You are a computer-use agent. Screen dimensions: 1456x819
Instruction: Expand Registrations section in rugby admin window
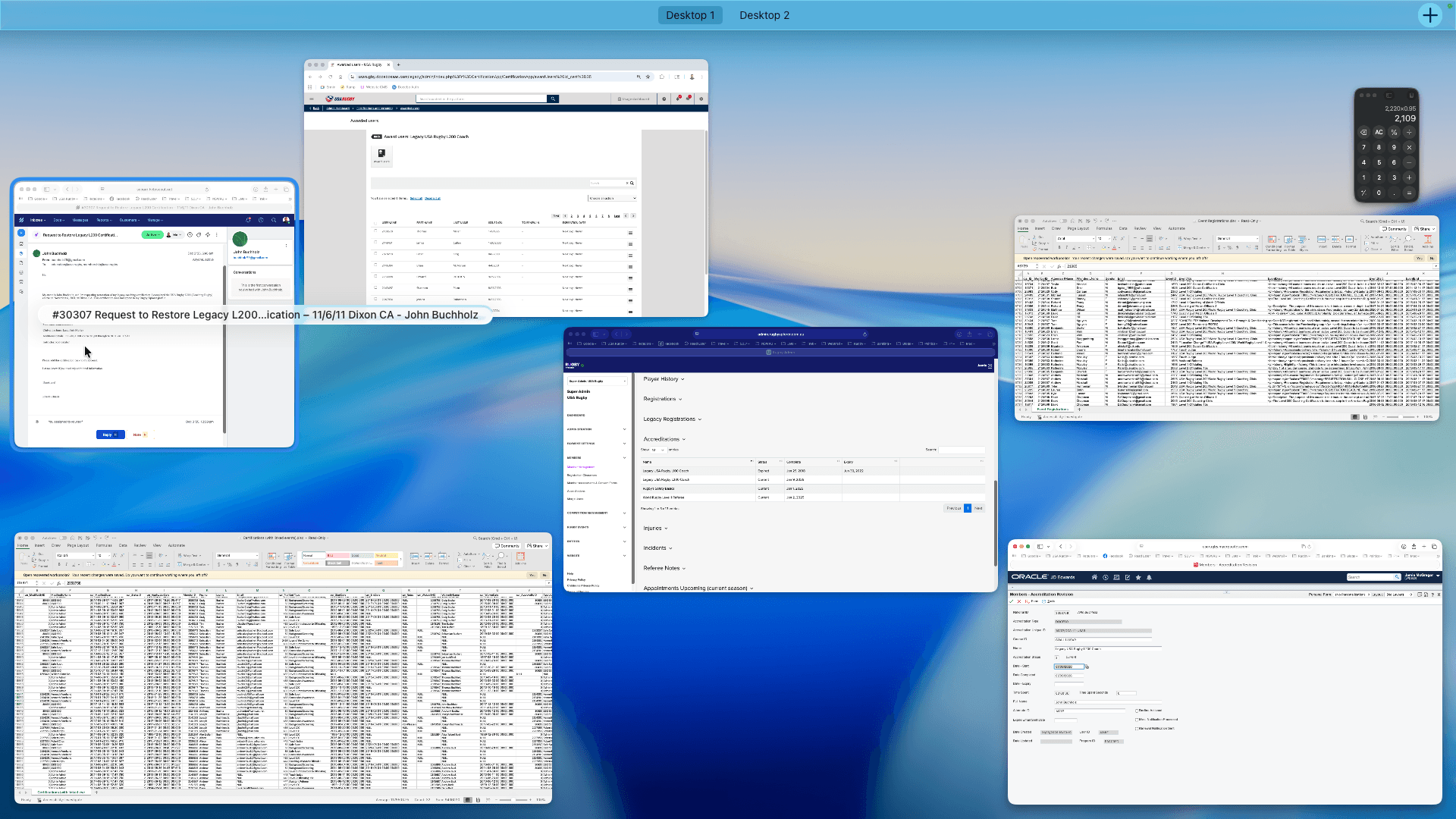tap(663, 399)
